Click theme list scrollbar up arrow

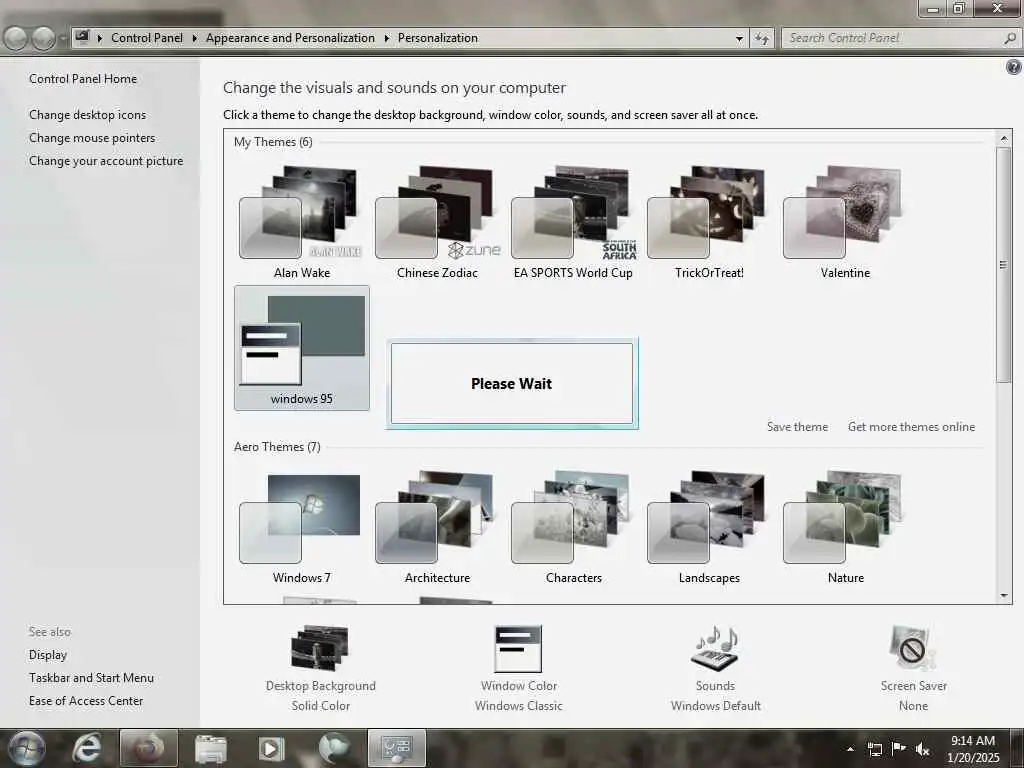click(1004, 138)
